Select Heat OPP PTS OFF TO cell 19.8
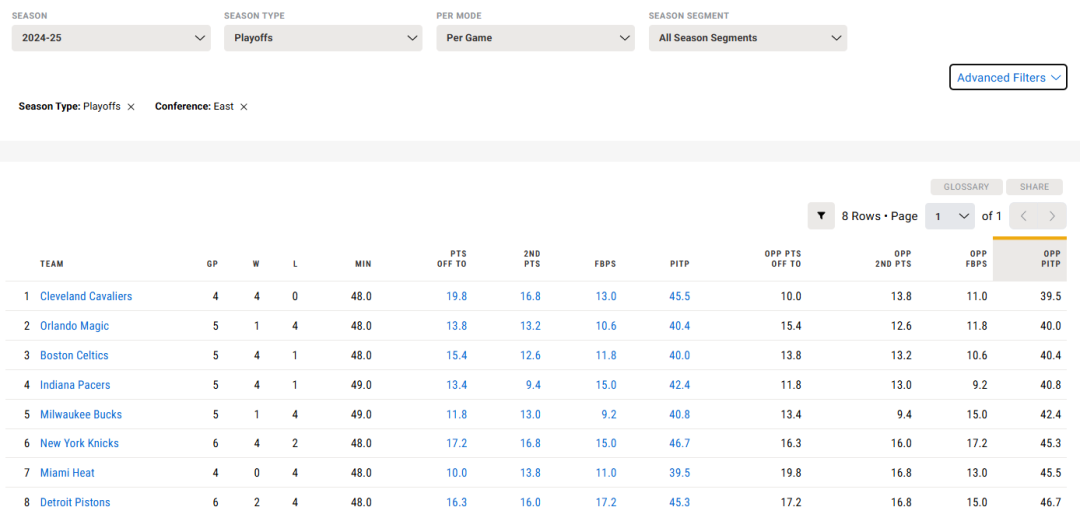The width and height of the screenshot is (1080, 521). point(791,473)
